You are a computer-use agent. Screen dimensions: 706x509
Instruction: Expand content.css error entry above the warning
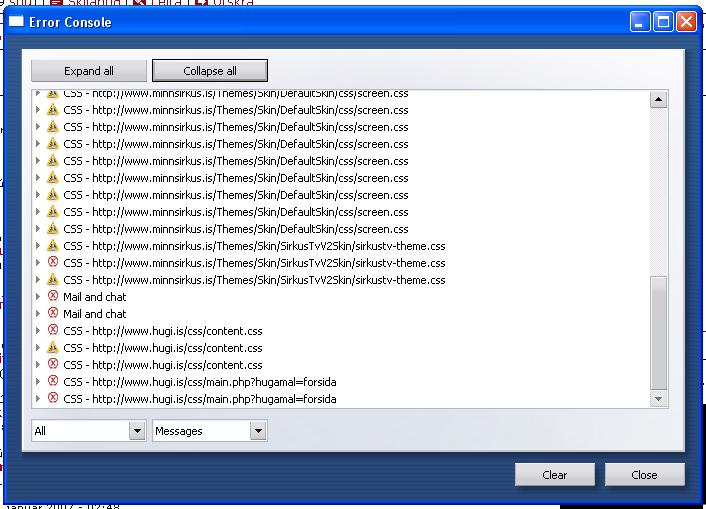pos(38,331)
